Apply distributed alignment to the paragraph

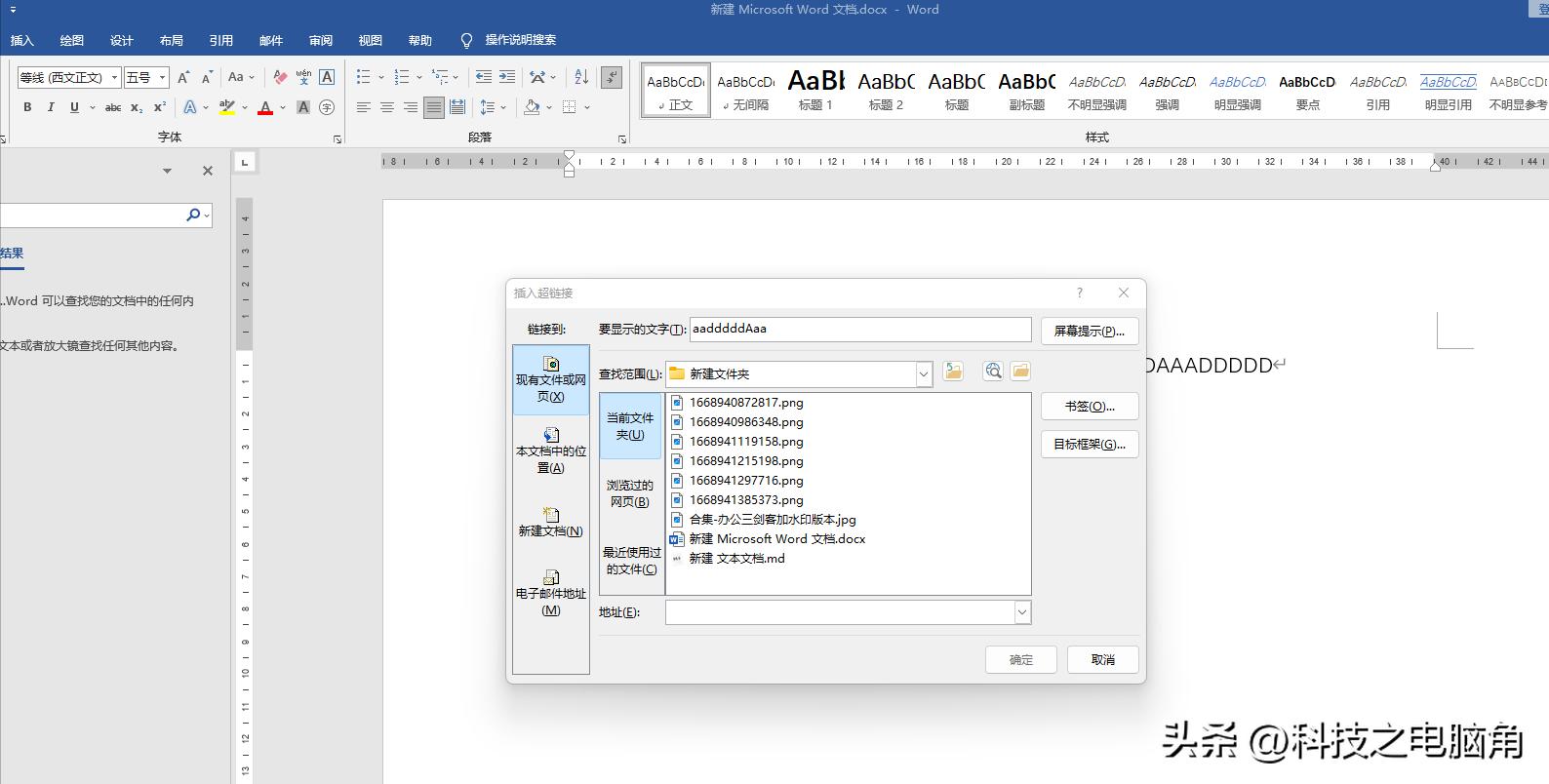[x=457, y=107]
